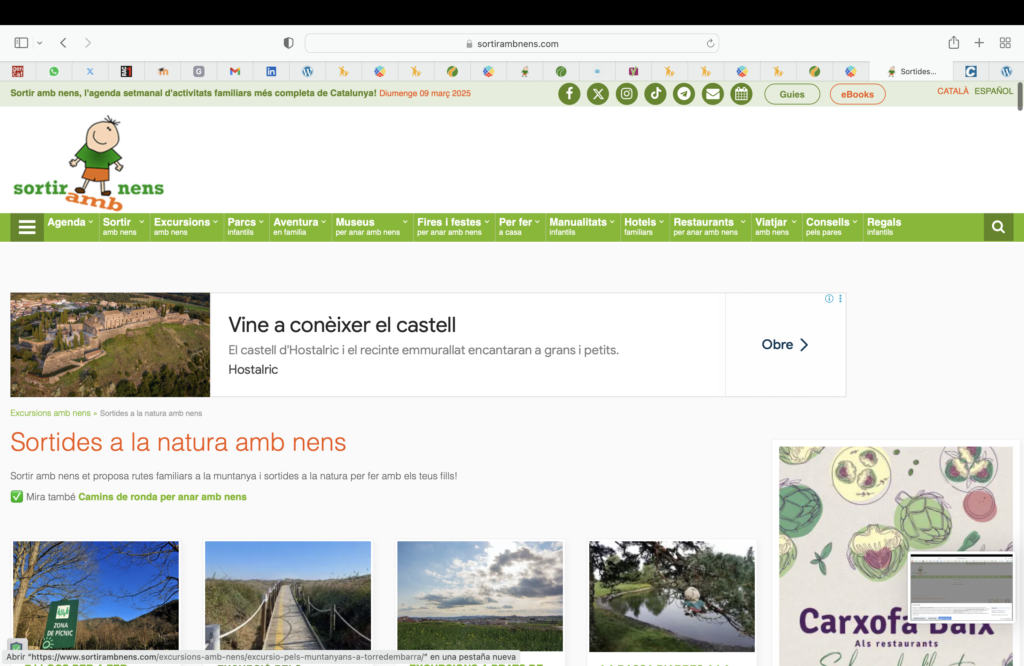
Task: Open the cloudy sky field thumbnail
Action: [480, 595]
